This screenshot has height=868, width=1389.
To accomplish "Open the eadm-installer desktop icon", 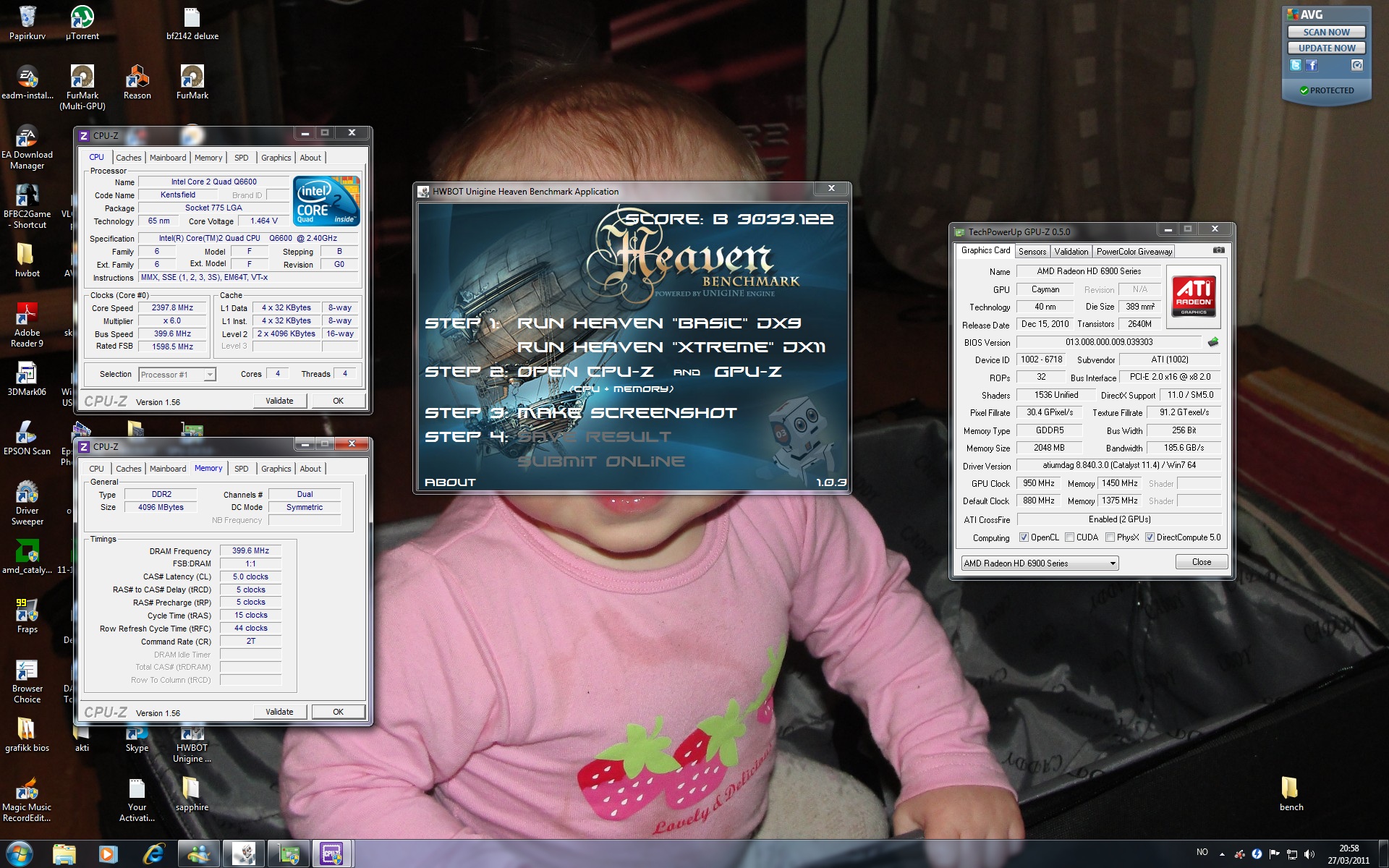I will (x=27, y=82).
